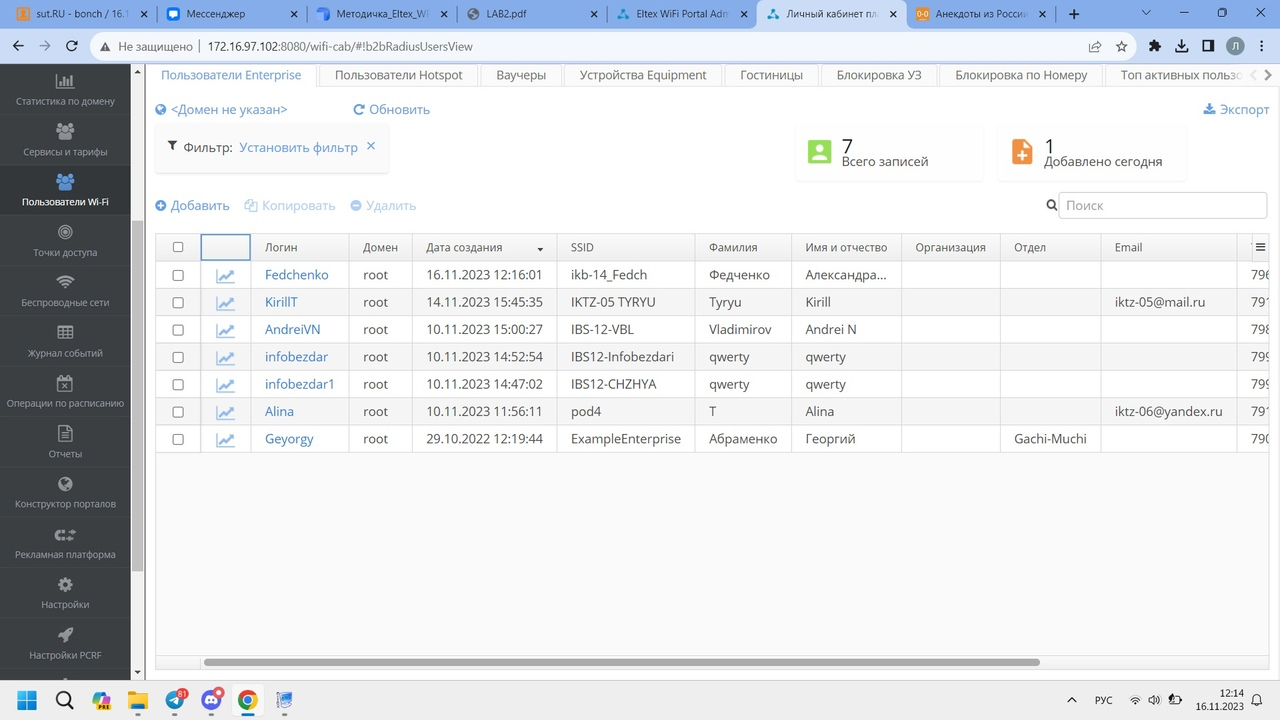
Task: Open statistics chart icon for infobezdar
Action: (x=226, y=357)
